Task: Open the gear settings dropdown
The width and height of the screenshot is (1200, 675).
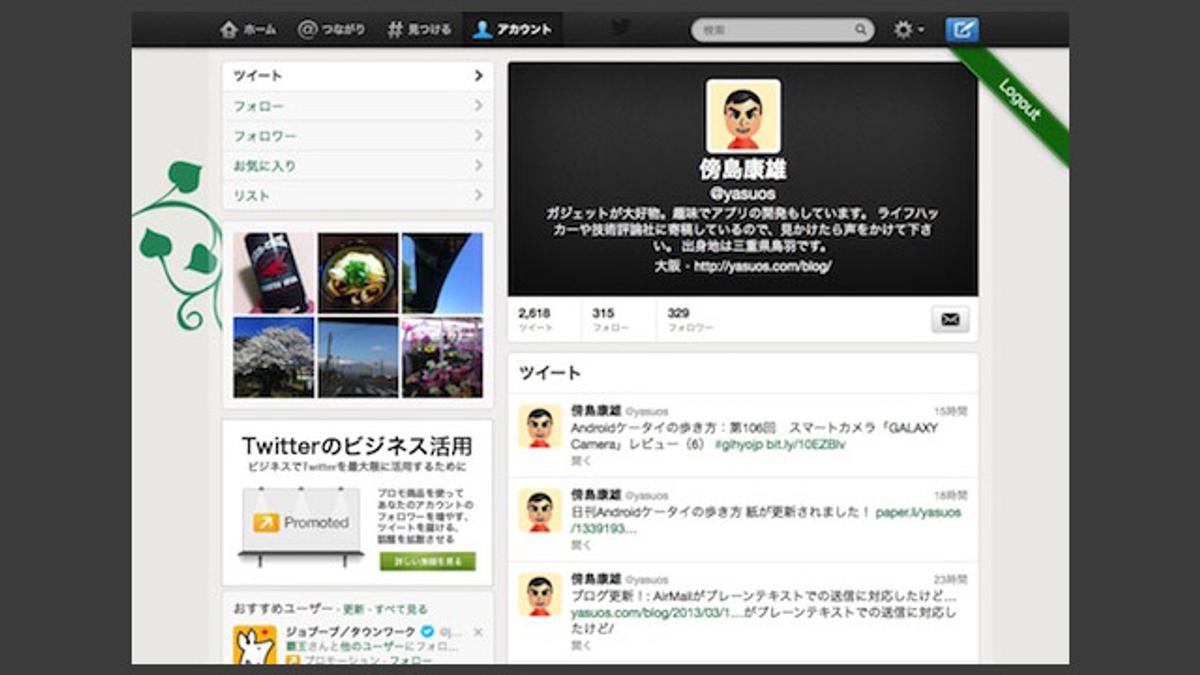Action: point(909,30)
